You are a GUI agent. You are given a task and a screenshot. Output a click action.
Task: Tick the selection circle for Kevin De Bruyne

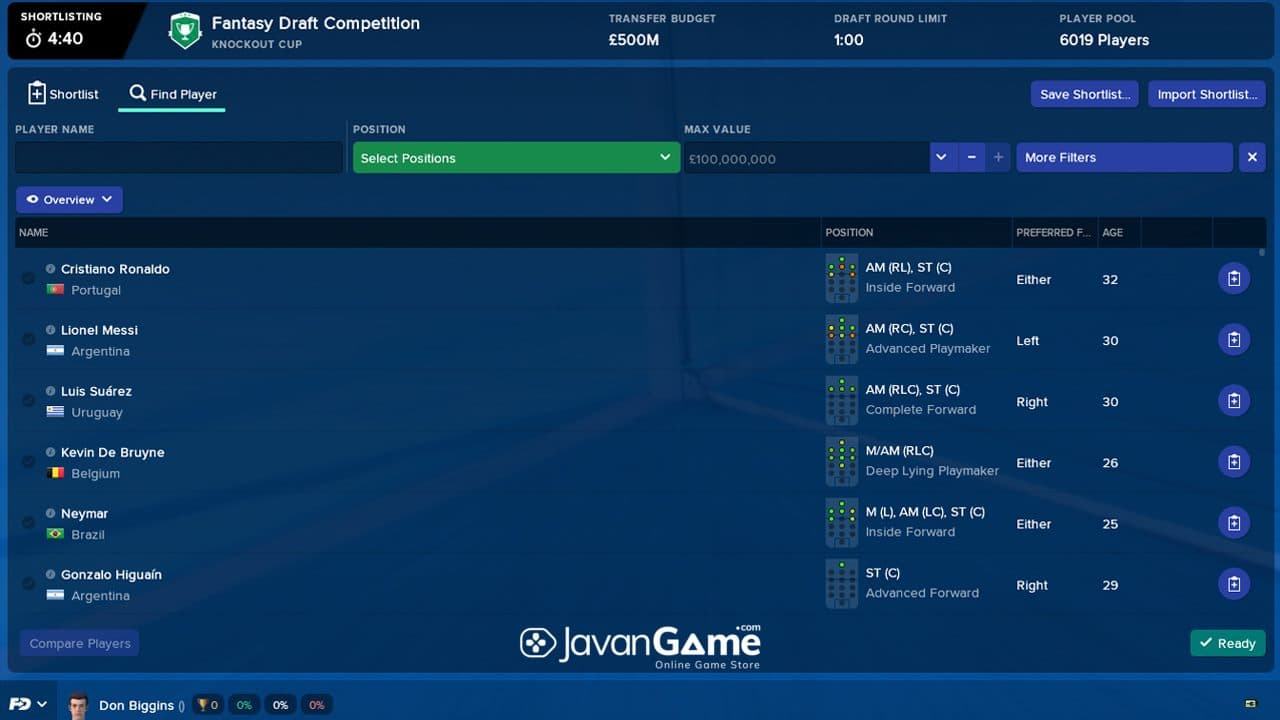click(28, 462)
